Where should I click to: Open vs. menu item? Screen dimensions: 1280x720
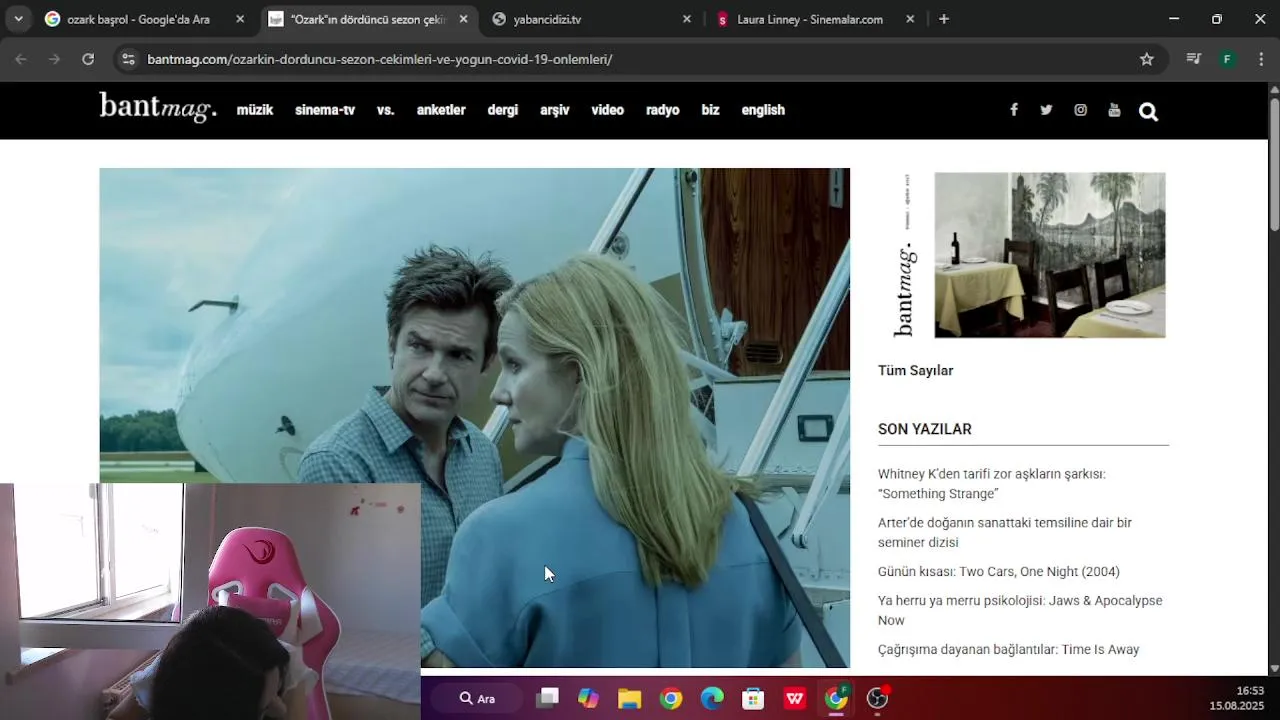pos(386,110)
